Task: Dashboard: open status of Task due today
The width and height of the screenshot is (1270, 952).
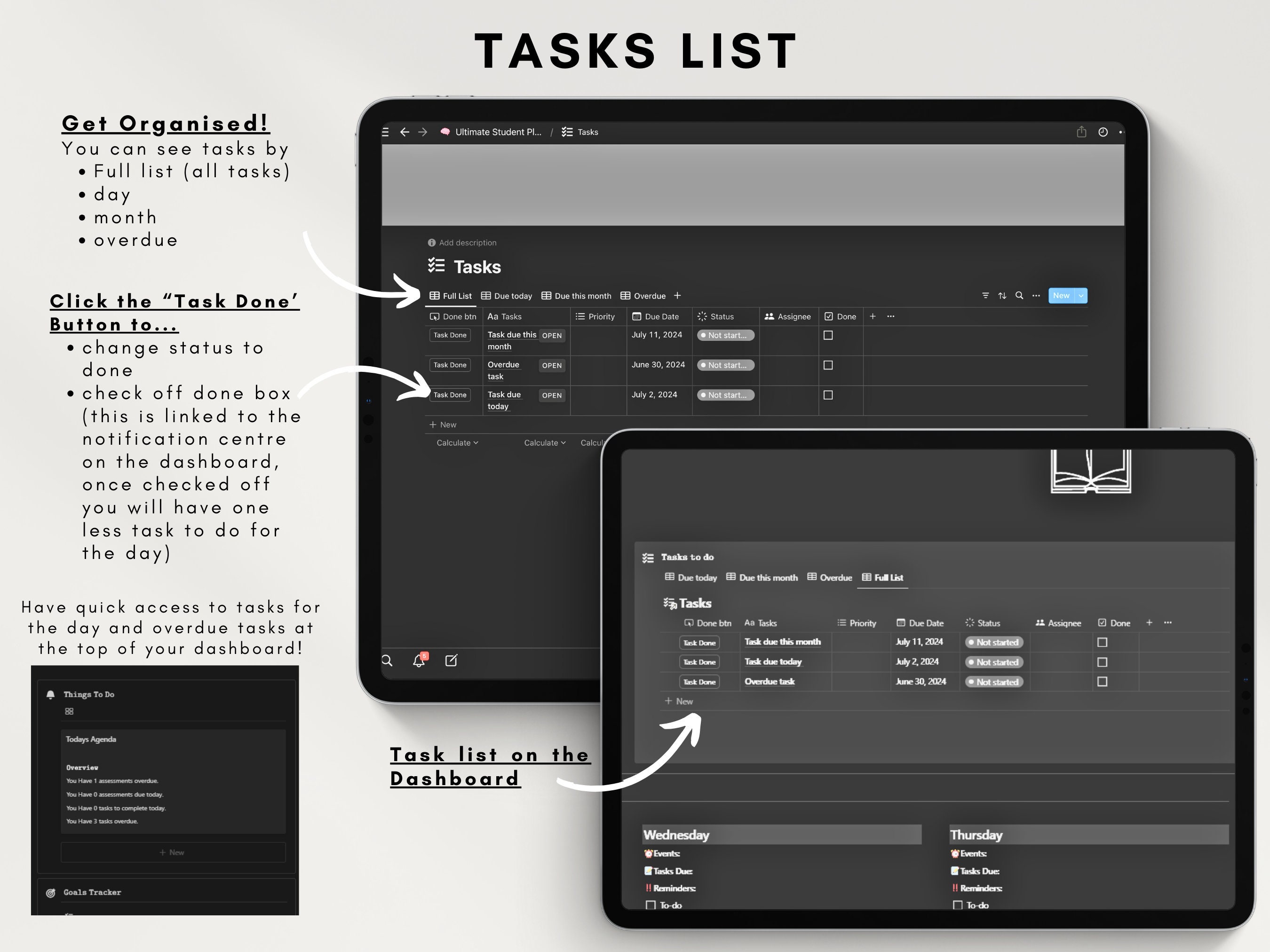Action: (994, 662)
